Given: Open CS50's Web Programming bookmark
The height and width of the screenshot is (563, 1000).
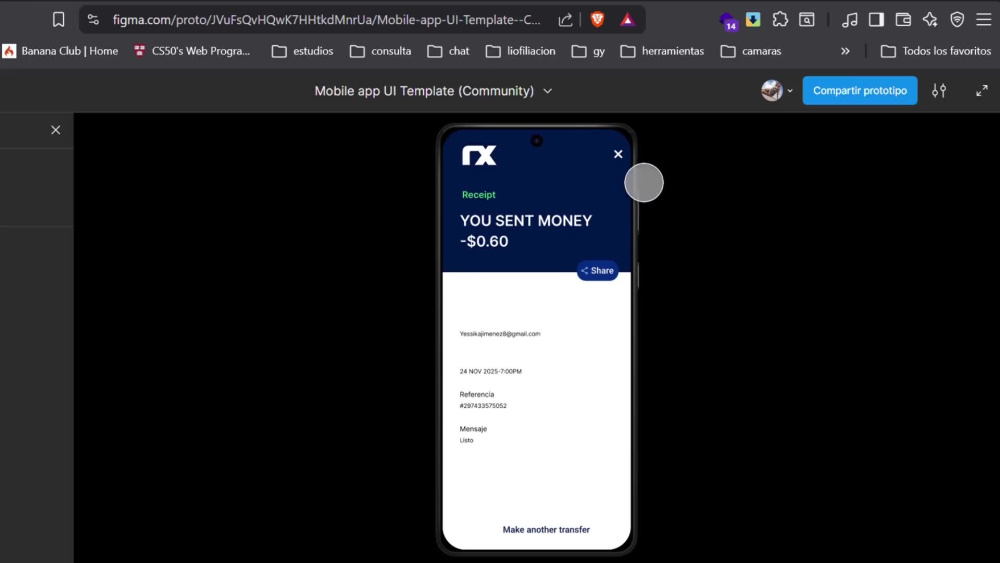Looking at the screenshot, I should coord(192,51).
